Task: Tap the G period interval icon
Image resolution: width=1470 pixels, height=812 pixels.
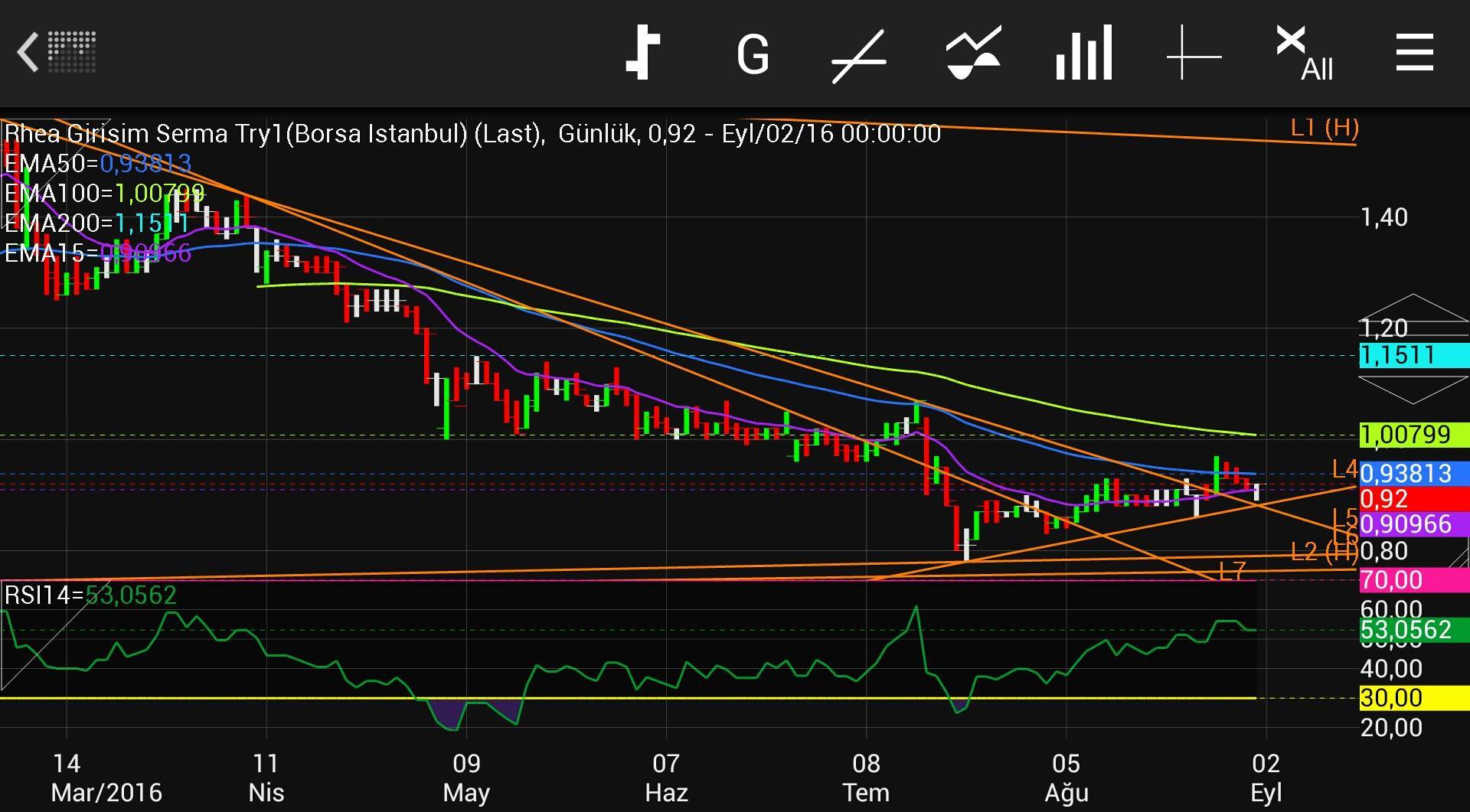Action: [x=752, y=55]
